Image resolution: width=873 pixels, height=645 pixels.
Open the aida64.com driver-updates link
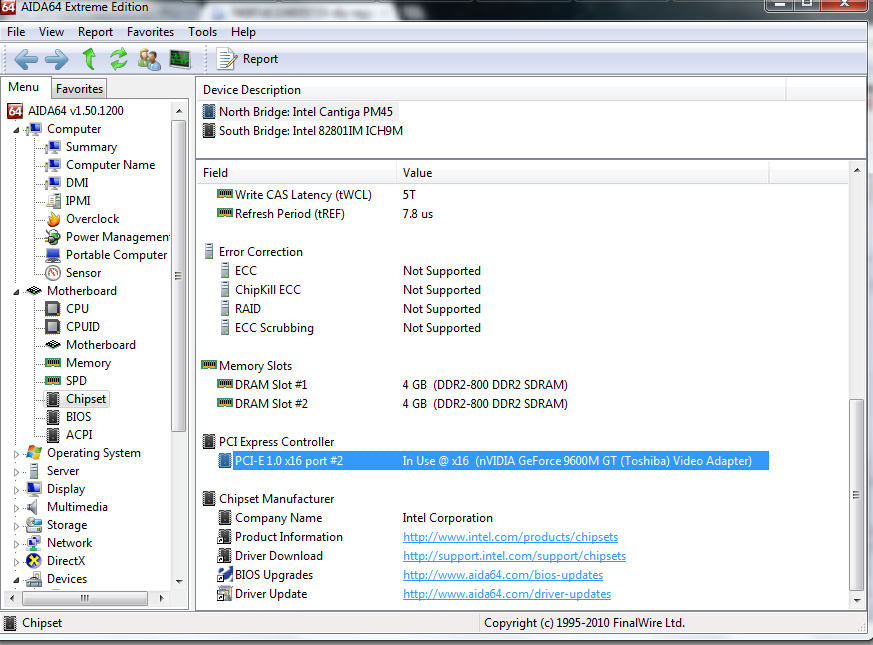coord(507,594)
